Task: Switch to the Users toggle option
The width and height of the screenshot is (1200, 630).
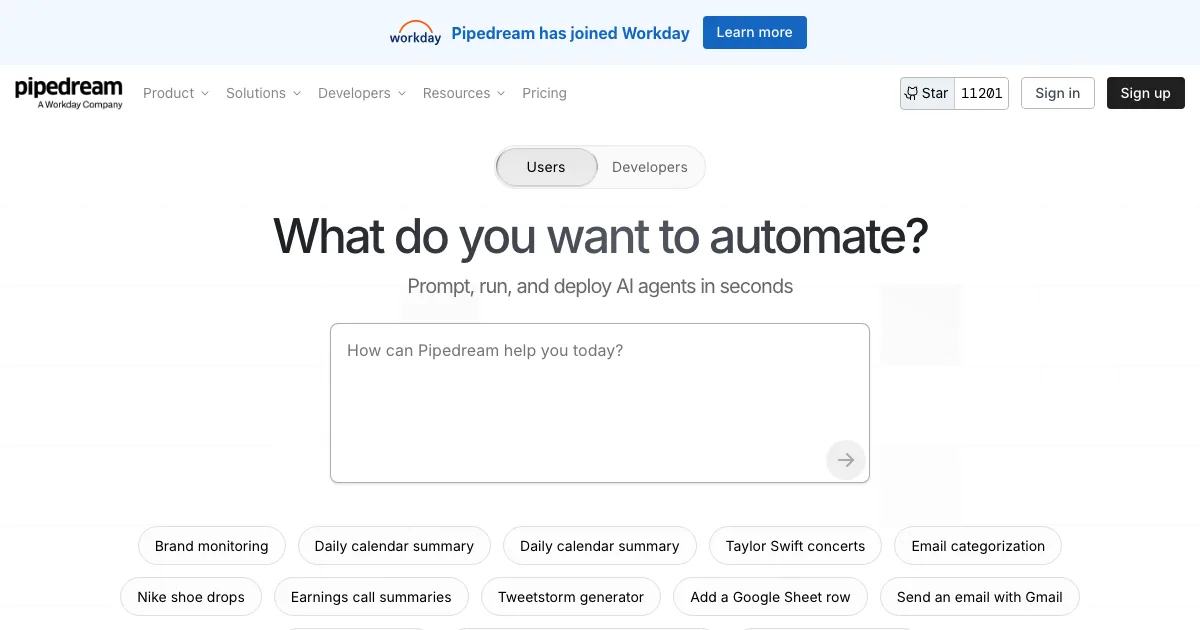Action: click(x=546, y=167)
